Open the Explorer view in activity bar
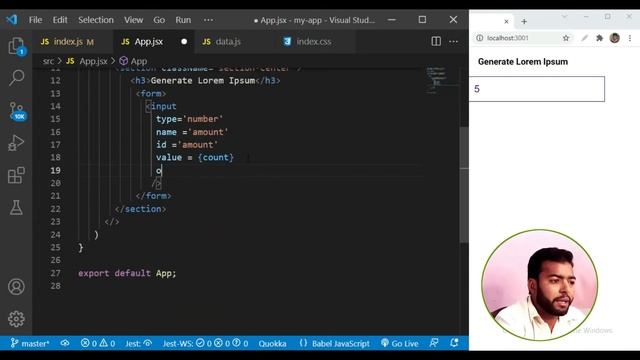640x360 pixels. pos(16,47)
